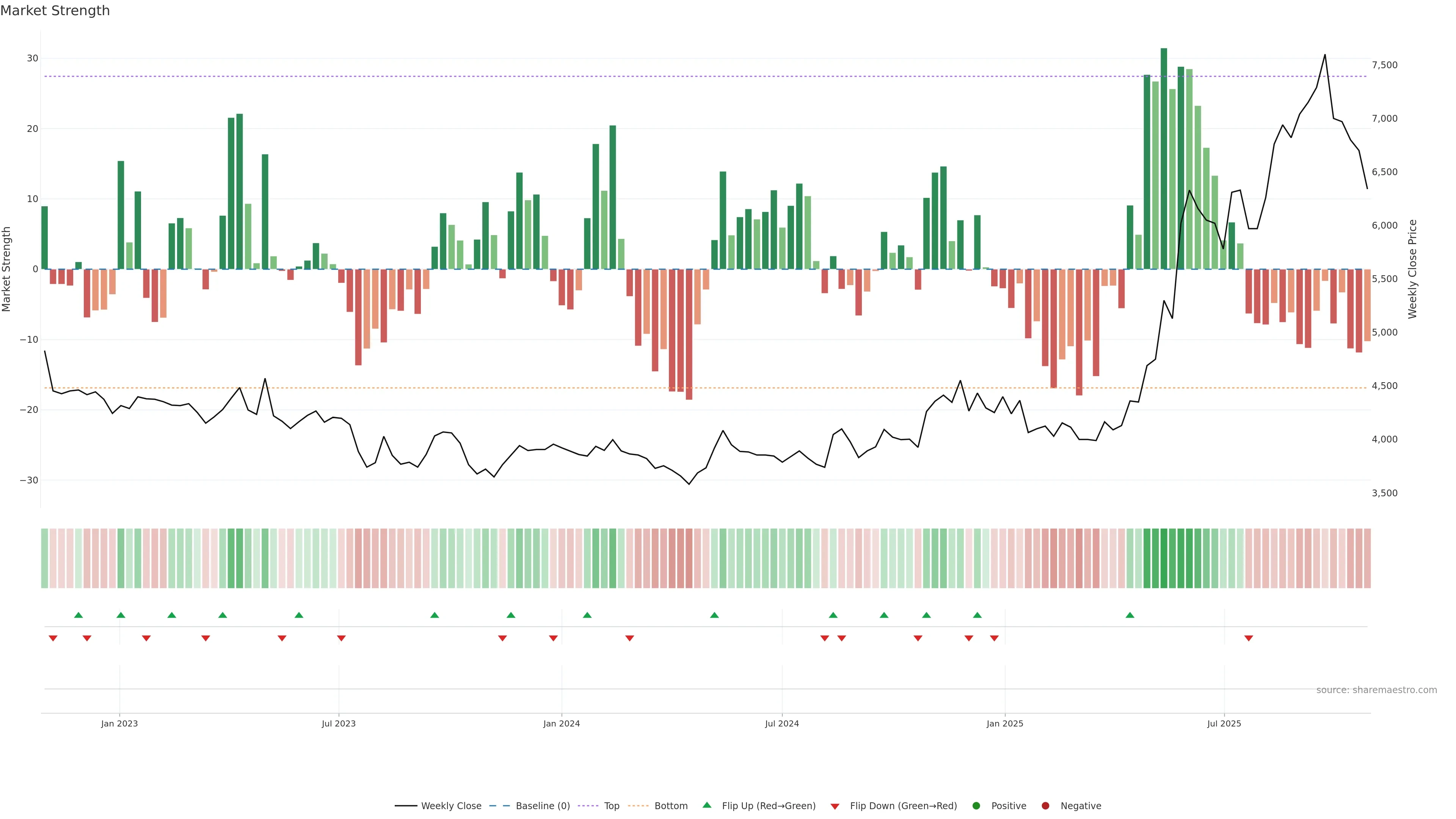Click the Jan 2024 x-axis label
Image resolution: width=1456 pixels, height=819 pixels.
(x=561, y=723)
